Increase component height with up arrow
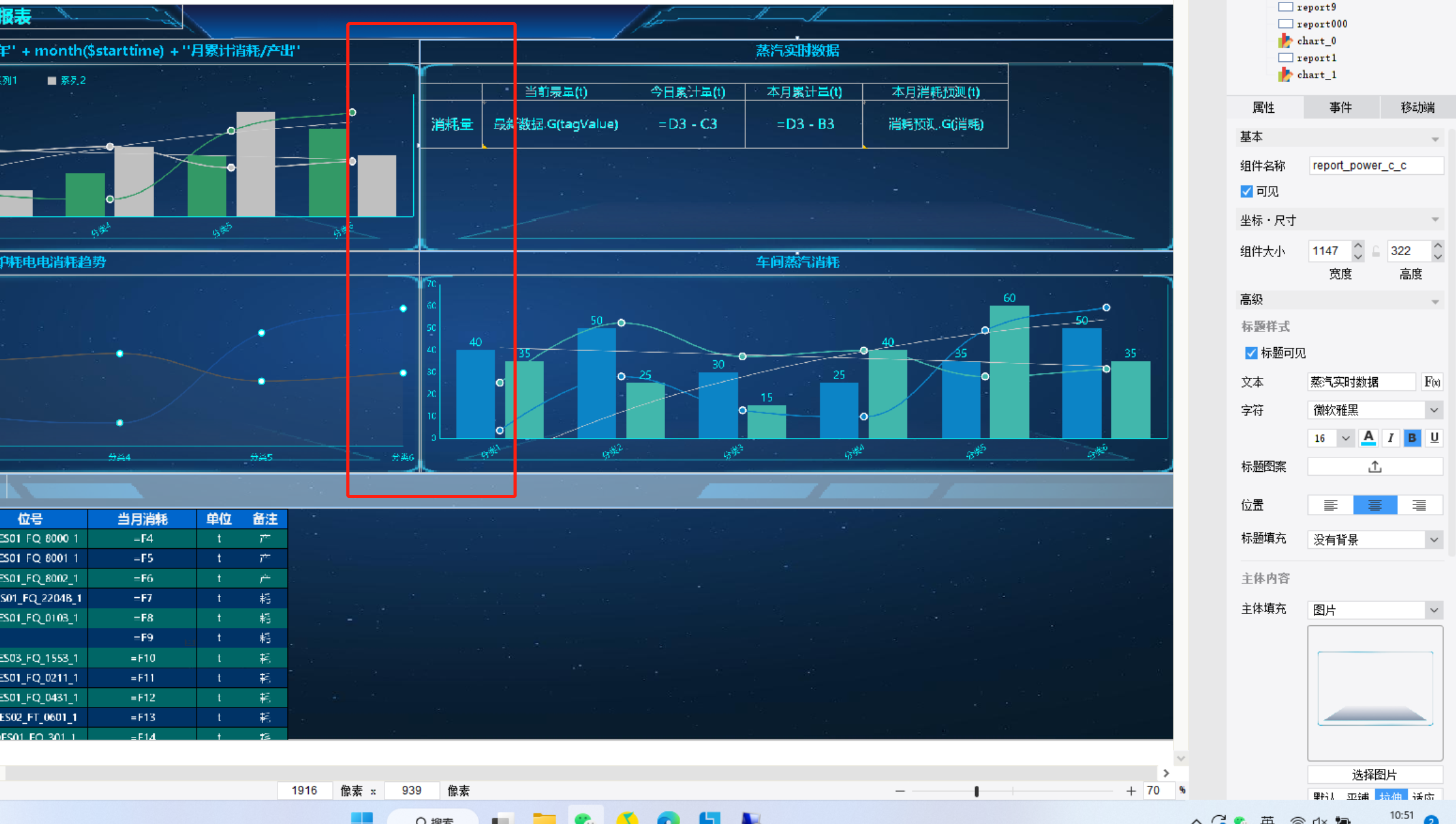 1438,246
